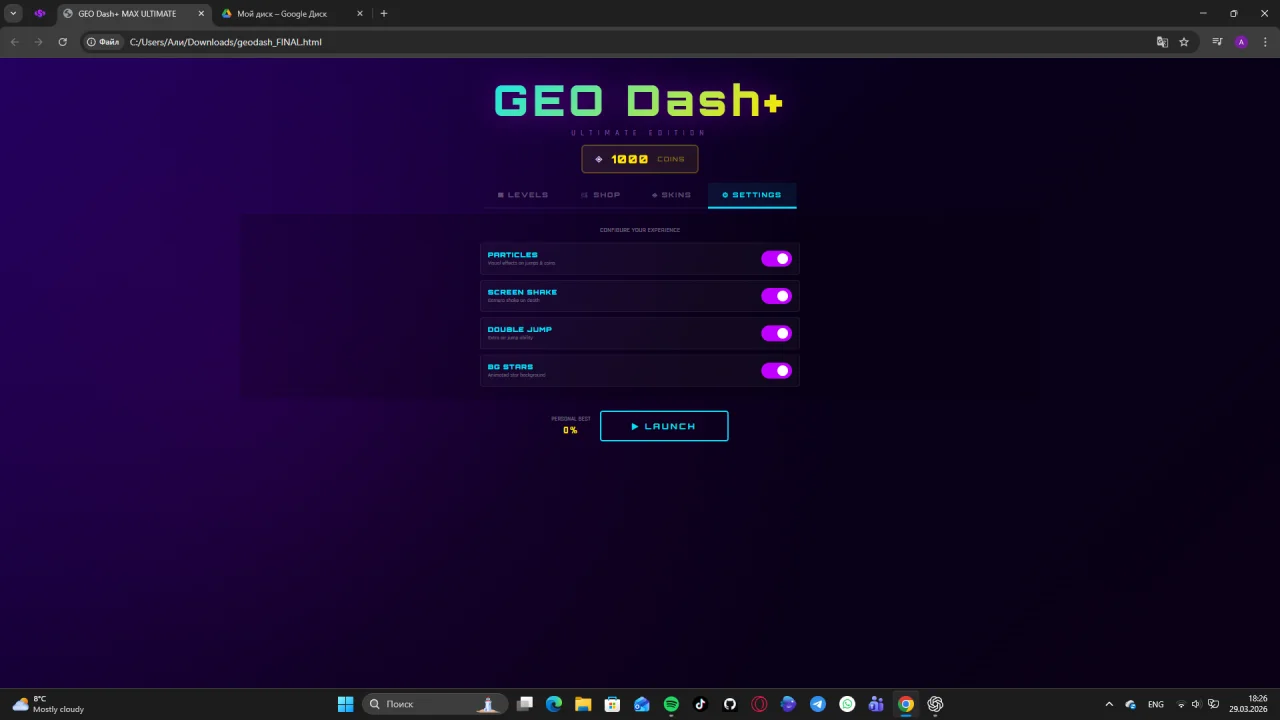Open GitHub Desktop from the taskbar
Viewport: 1280px width, 720px height.
coord(730,704)
